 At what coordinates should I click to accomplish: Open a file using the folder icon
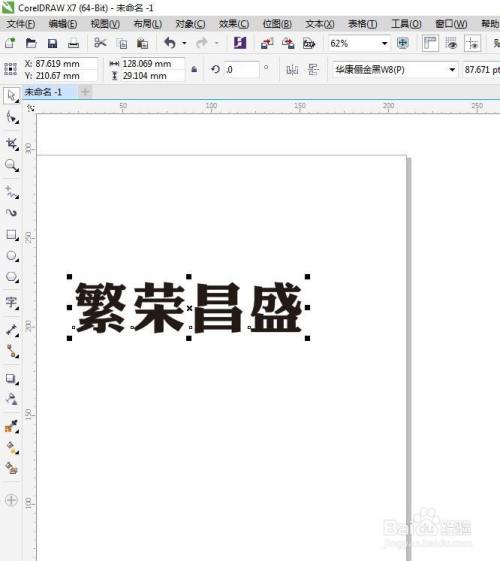pyautogui.click(x=31, y=43)
